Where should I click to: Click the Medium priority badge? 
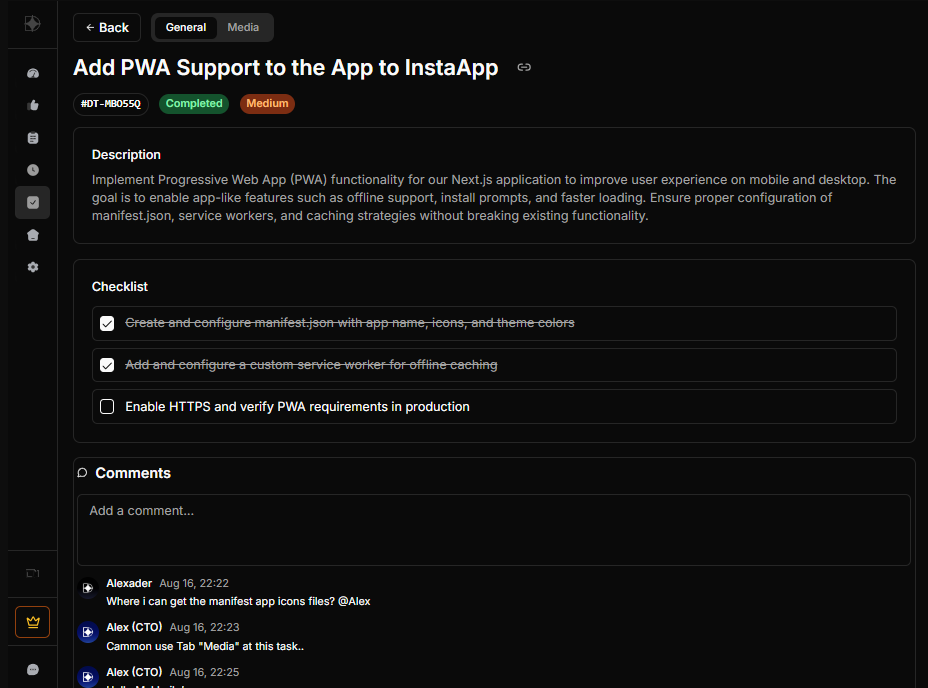click(268, 104)
